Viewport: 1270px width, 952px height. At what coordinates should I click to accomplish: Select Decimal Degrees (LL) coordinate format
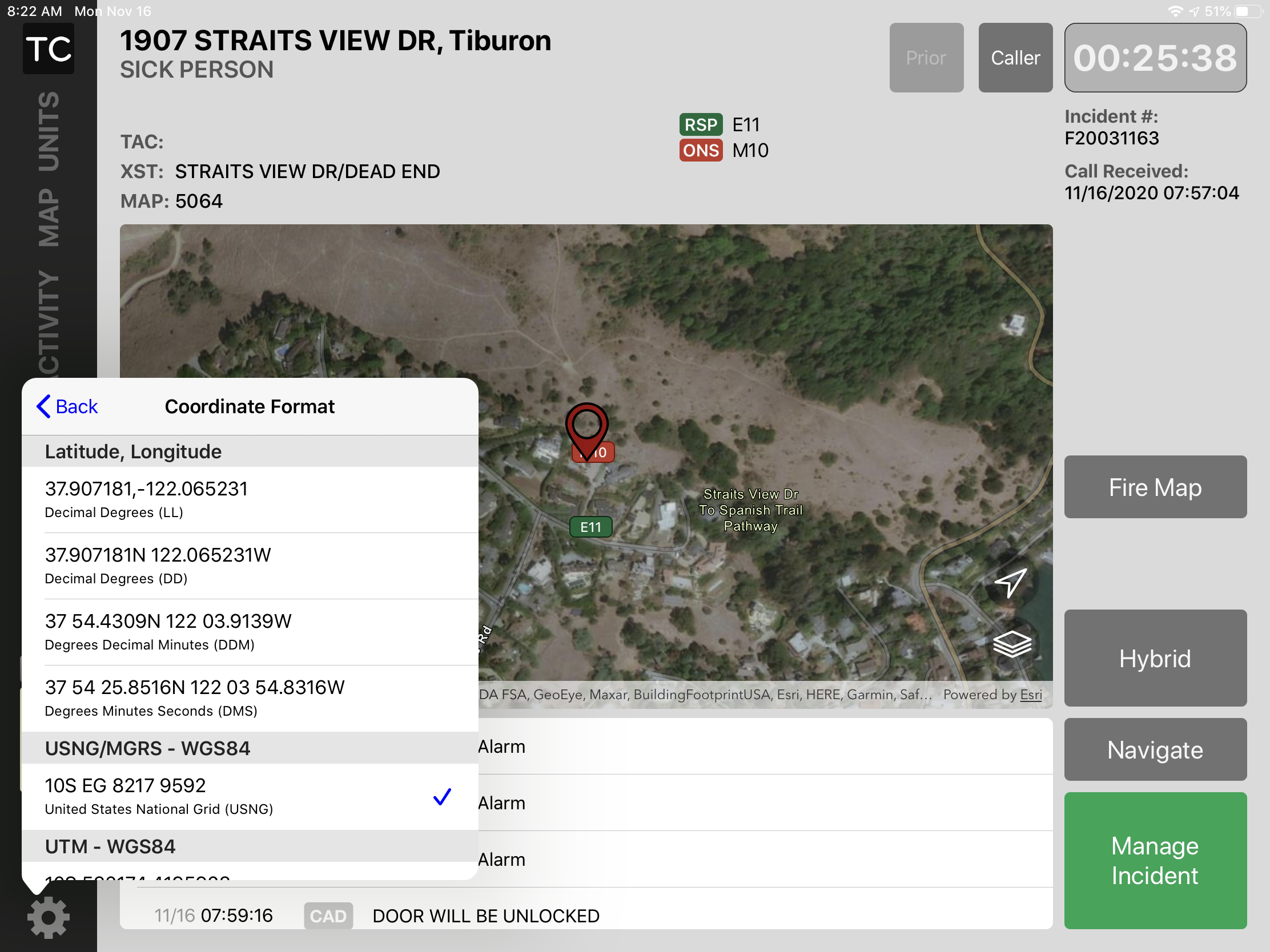point(250,499)
